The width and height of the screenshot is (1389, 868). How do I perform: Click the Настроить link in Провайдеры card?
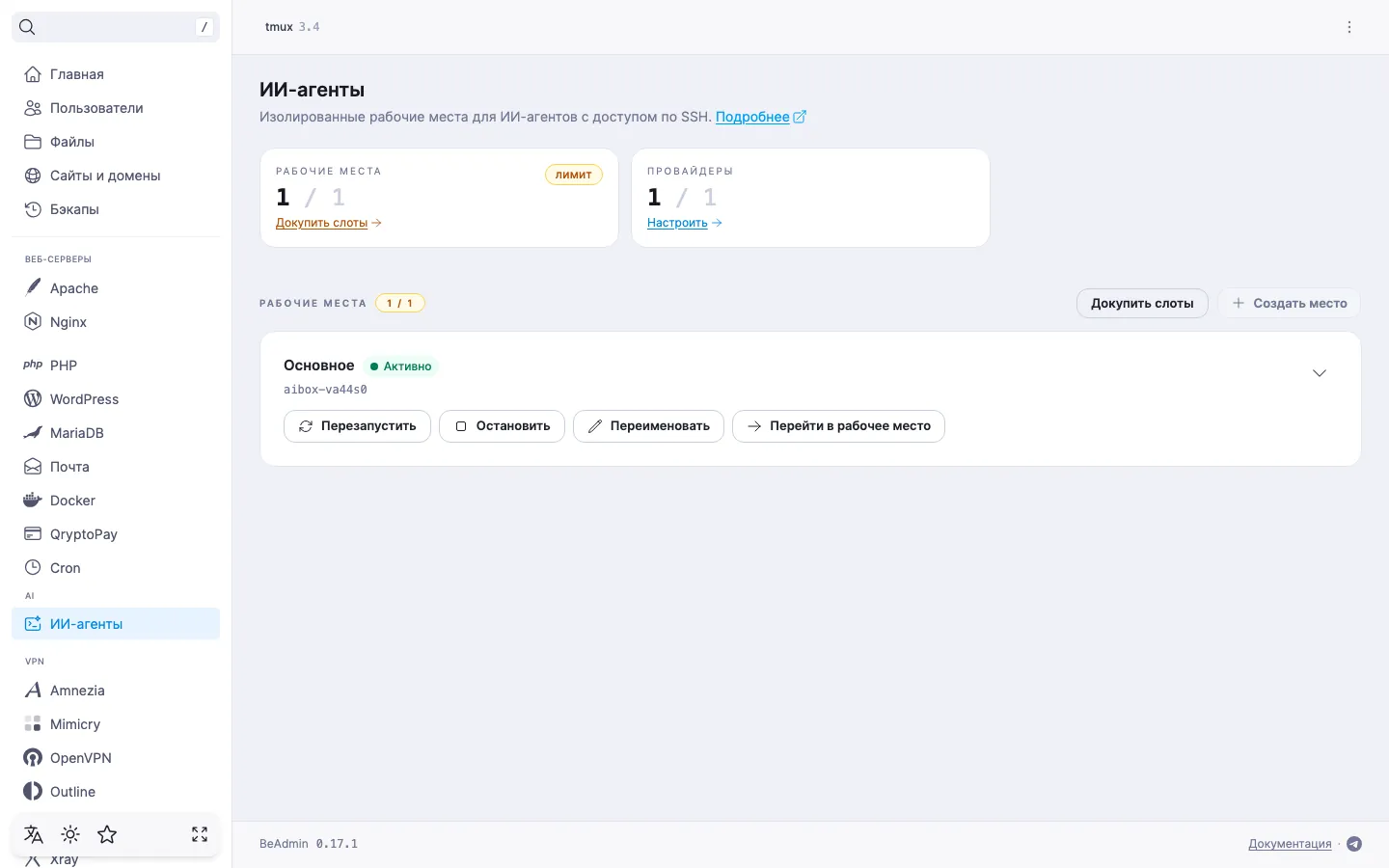click(685, 223)
